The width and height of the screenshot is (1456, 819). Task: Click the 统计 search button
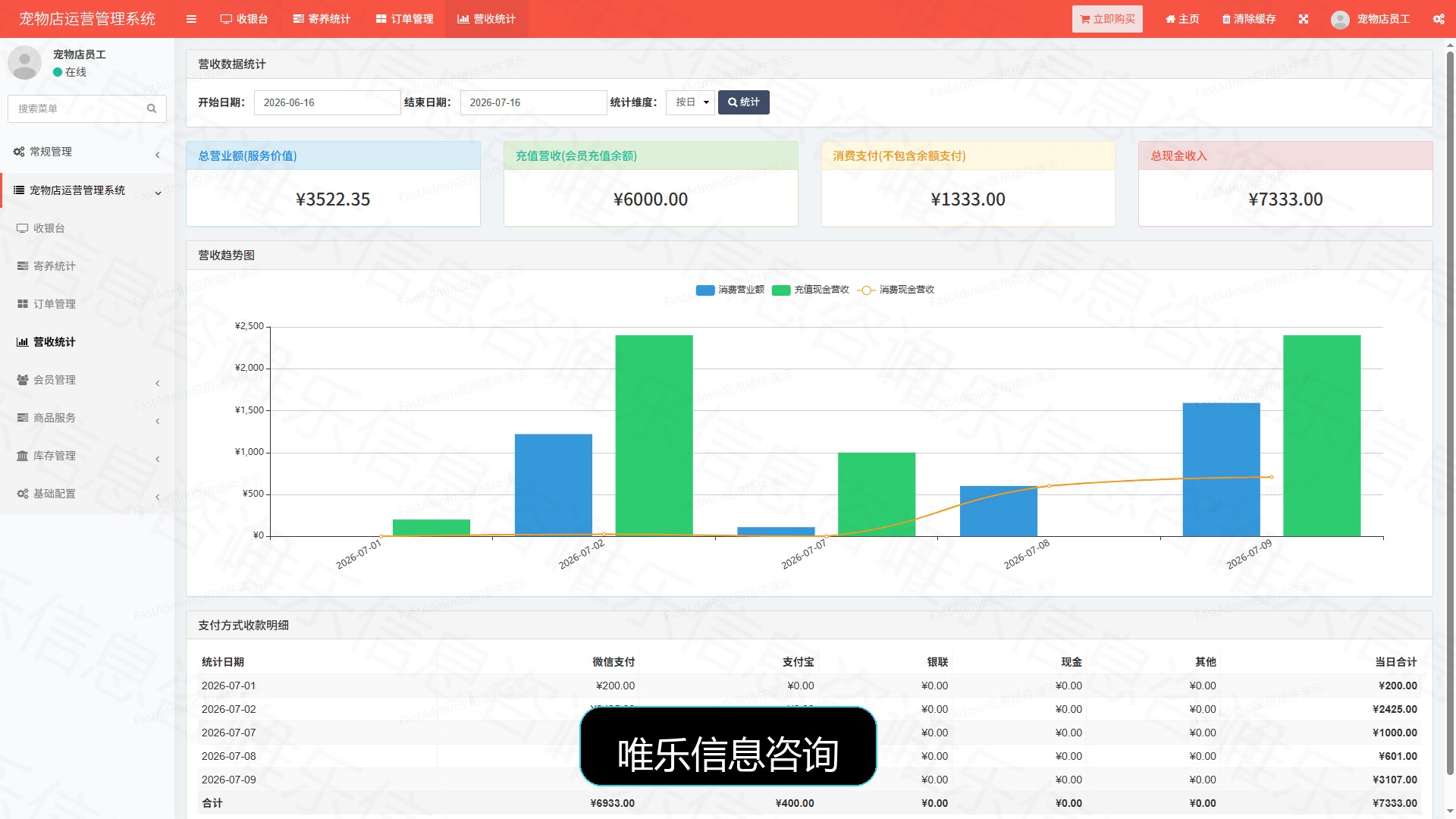[744, 102]
